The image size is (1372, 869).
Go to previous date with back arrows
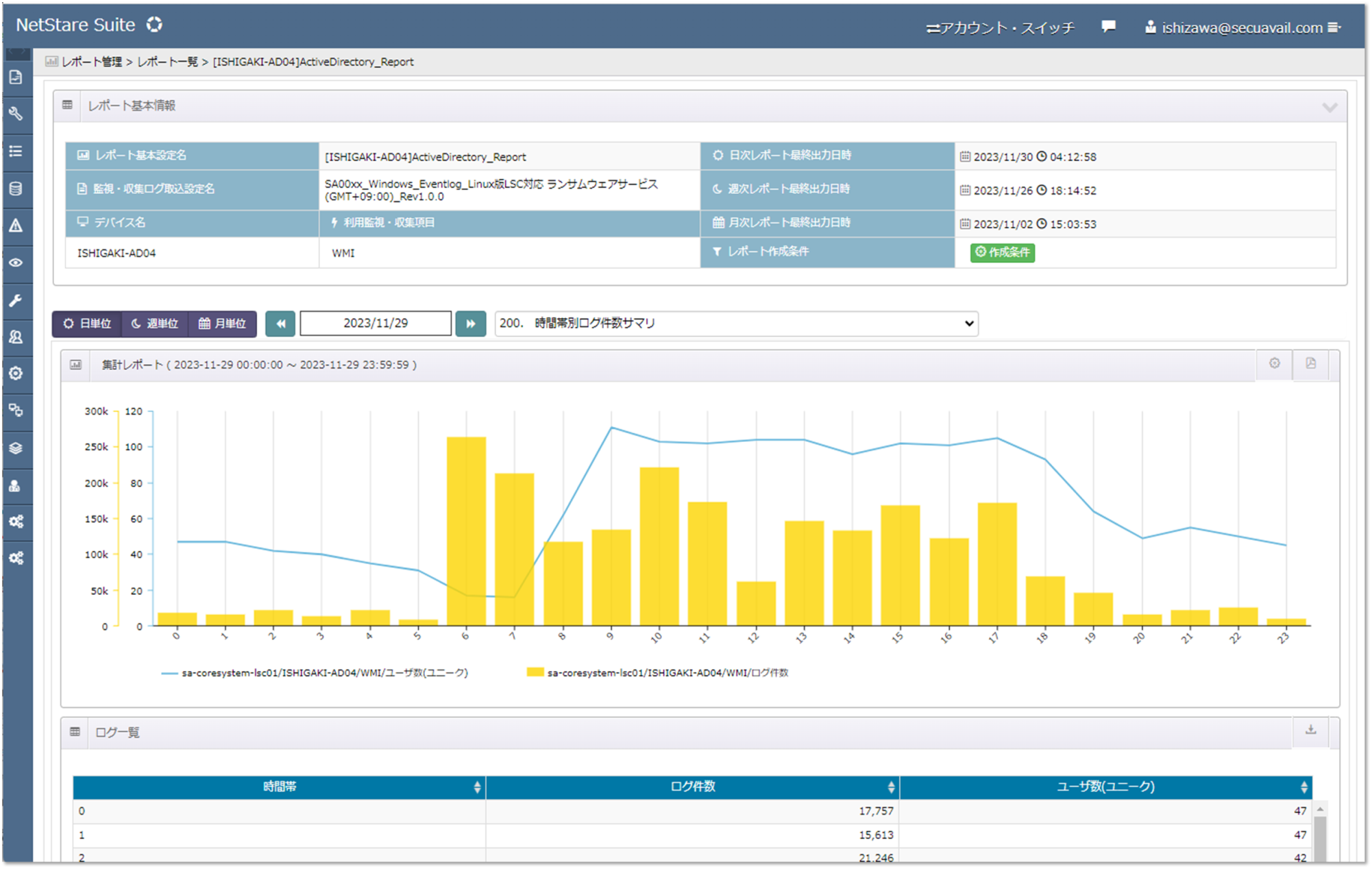[280, 323]
